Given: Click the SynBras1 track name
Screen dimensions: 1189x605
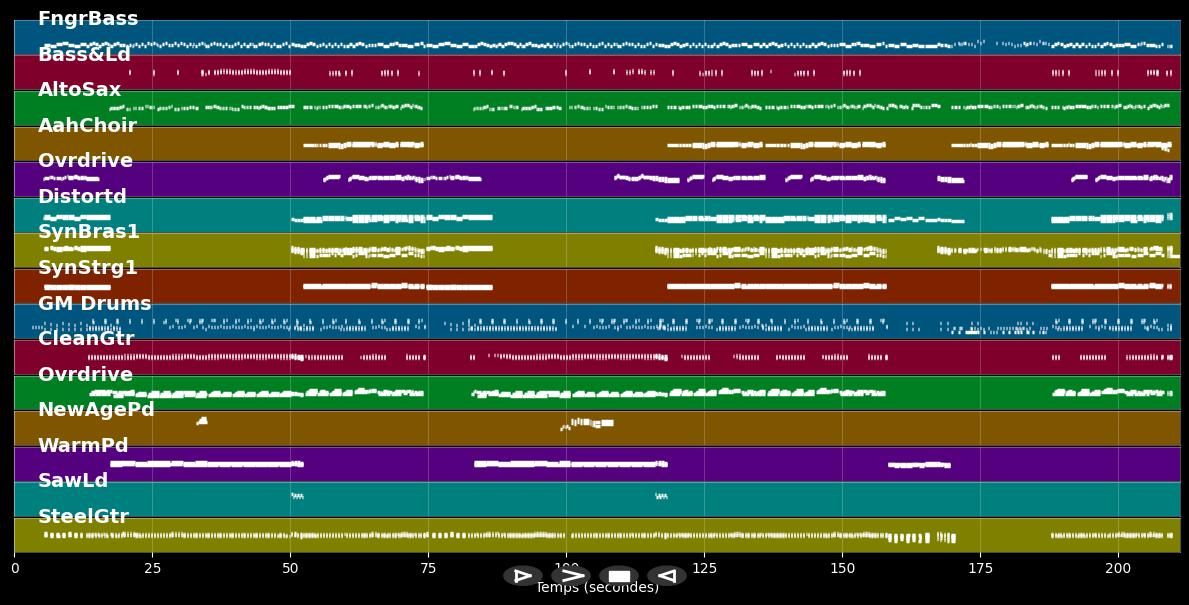Looking at the screenshot, I should coord(89,232).
